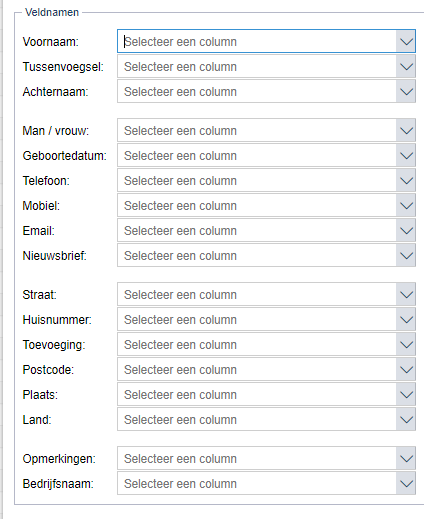This screenshot has height=519, width=429.
Task: Click inside the Voornaam column input
Action: coord(257,42)
